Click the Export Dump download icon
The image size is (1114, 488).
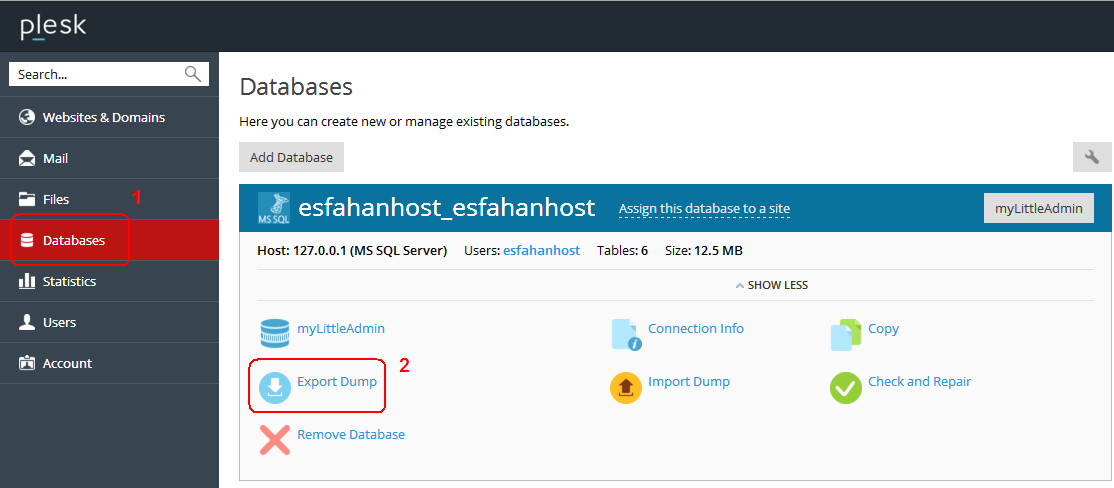274,388
